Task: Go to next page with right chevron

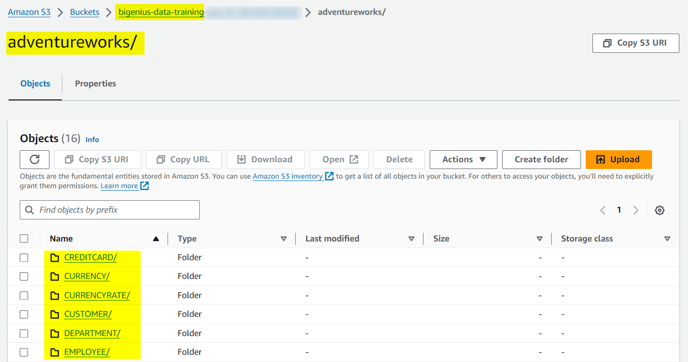Action: click(636, 210)
